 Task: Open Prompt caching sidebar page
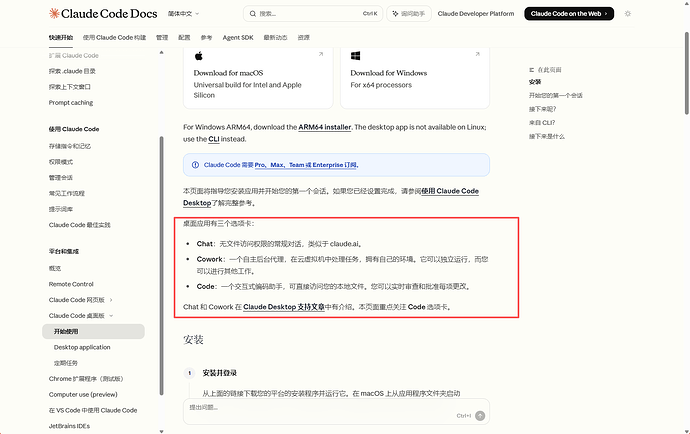pyautogui.click(x=71, y=103)
